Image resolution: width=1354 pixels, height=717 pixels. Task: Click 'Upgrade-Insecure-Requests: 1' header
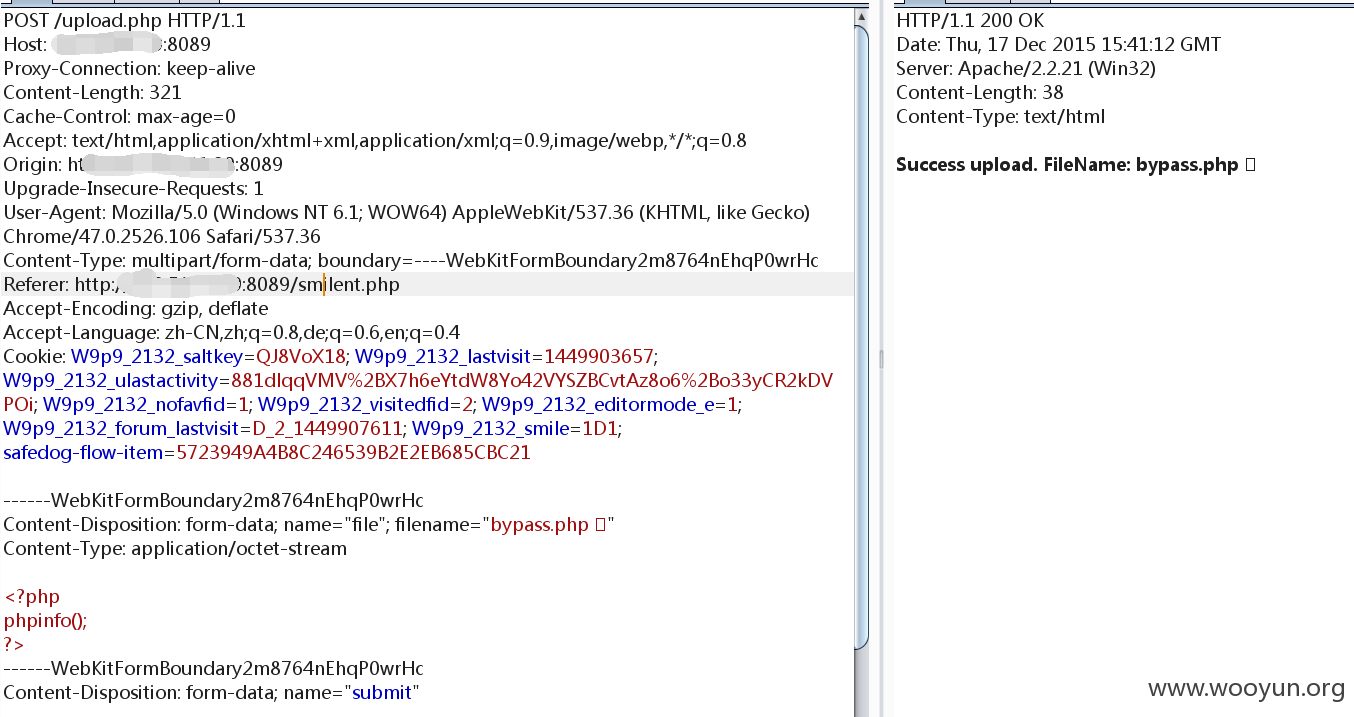(133, 188)
